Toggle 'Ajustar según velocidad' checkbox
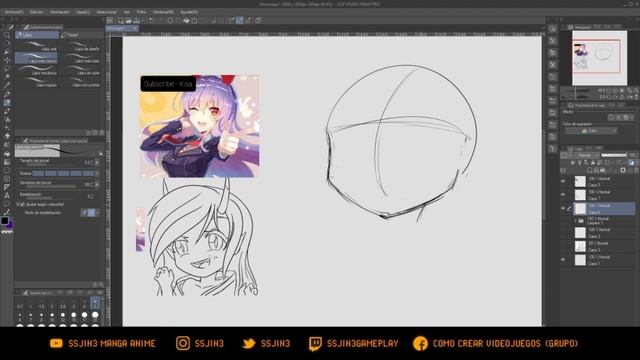Viewport: 640px width, 360px height. pyautogui.click(x=22, y=204)
